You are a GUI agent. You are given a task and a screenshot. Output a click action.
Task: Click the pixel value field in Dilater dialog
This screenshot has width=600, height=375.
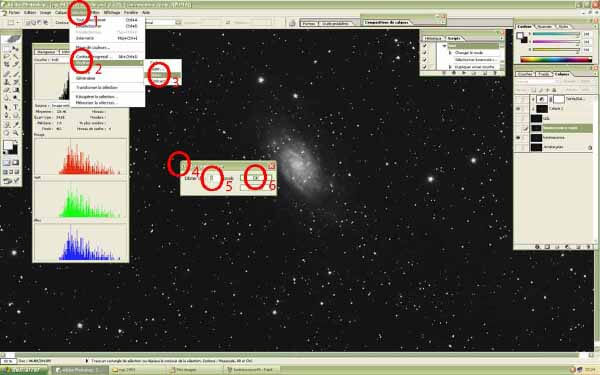click(212, 178)
